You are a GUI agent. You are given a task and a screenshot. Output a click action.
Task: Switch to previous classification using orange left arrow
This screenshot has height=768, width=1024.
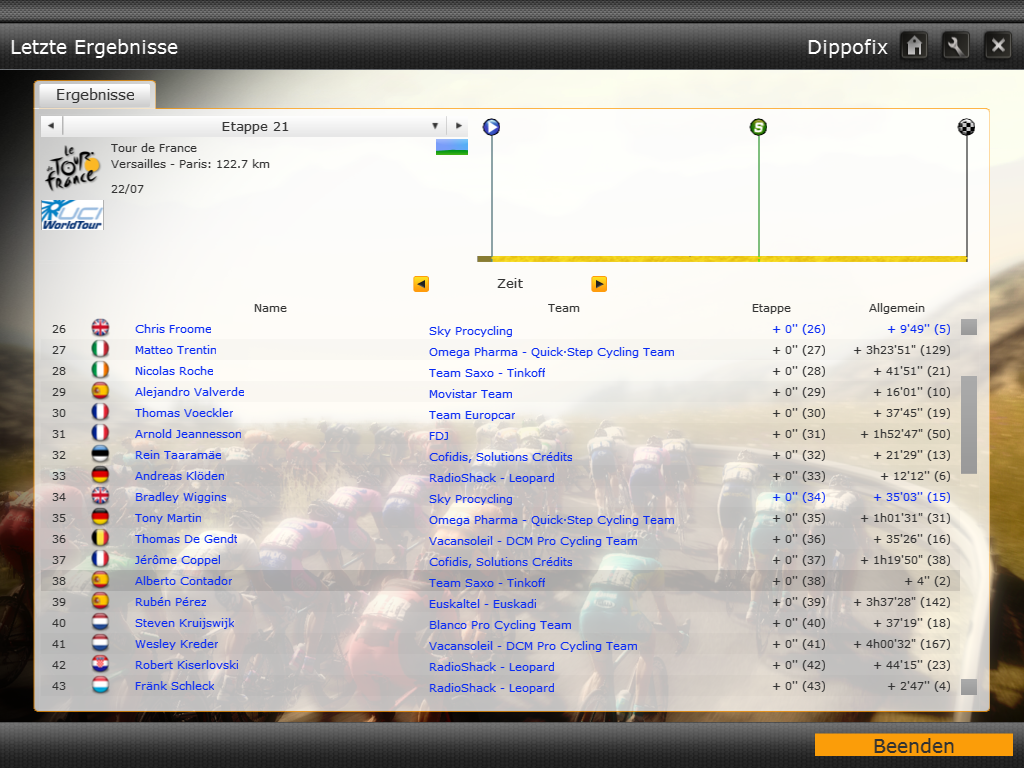tap(421, 284)
